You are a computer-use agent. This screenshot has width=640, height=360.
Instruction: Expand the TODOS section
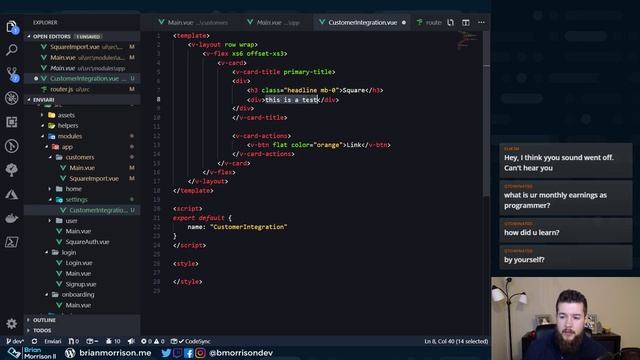[x=82, y=330]
